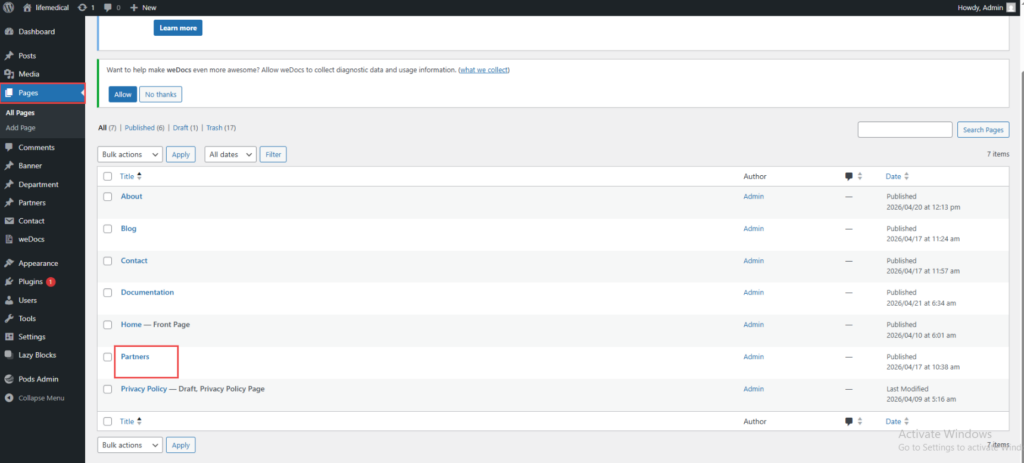Open the updates icon in admin bar

tap(82, 7)
